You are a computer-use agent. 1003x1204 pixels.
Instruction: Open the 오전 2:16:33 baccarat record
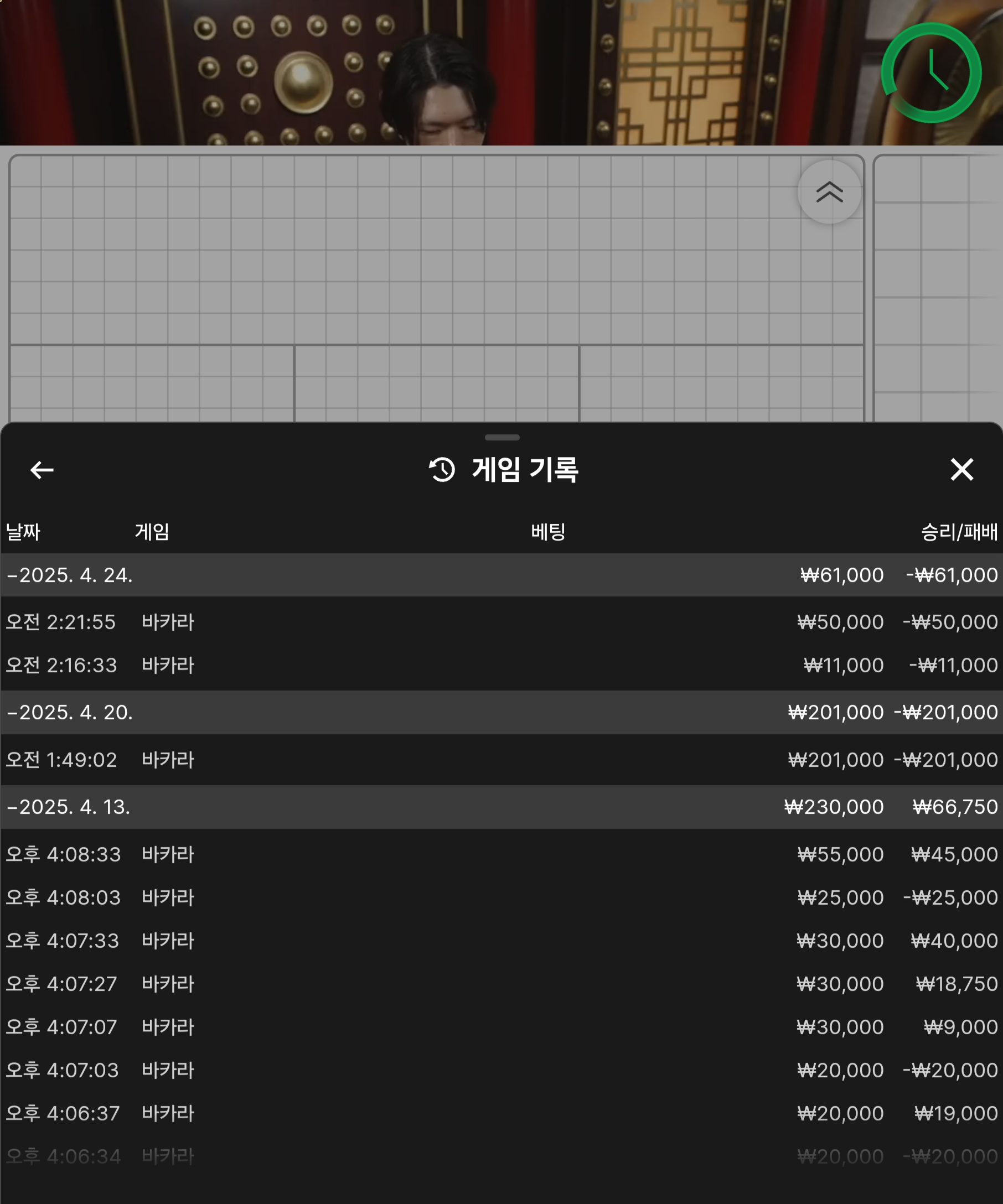(501, 665)
